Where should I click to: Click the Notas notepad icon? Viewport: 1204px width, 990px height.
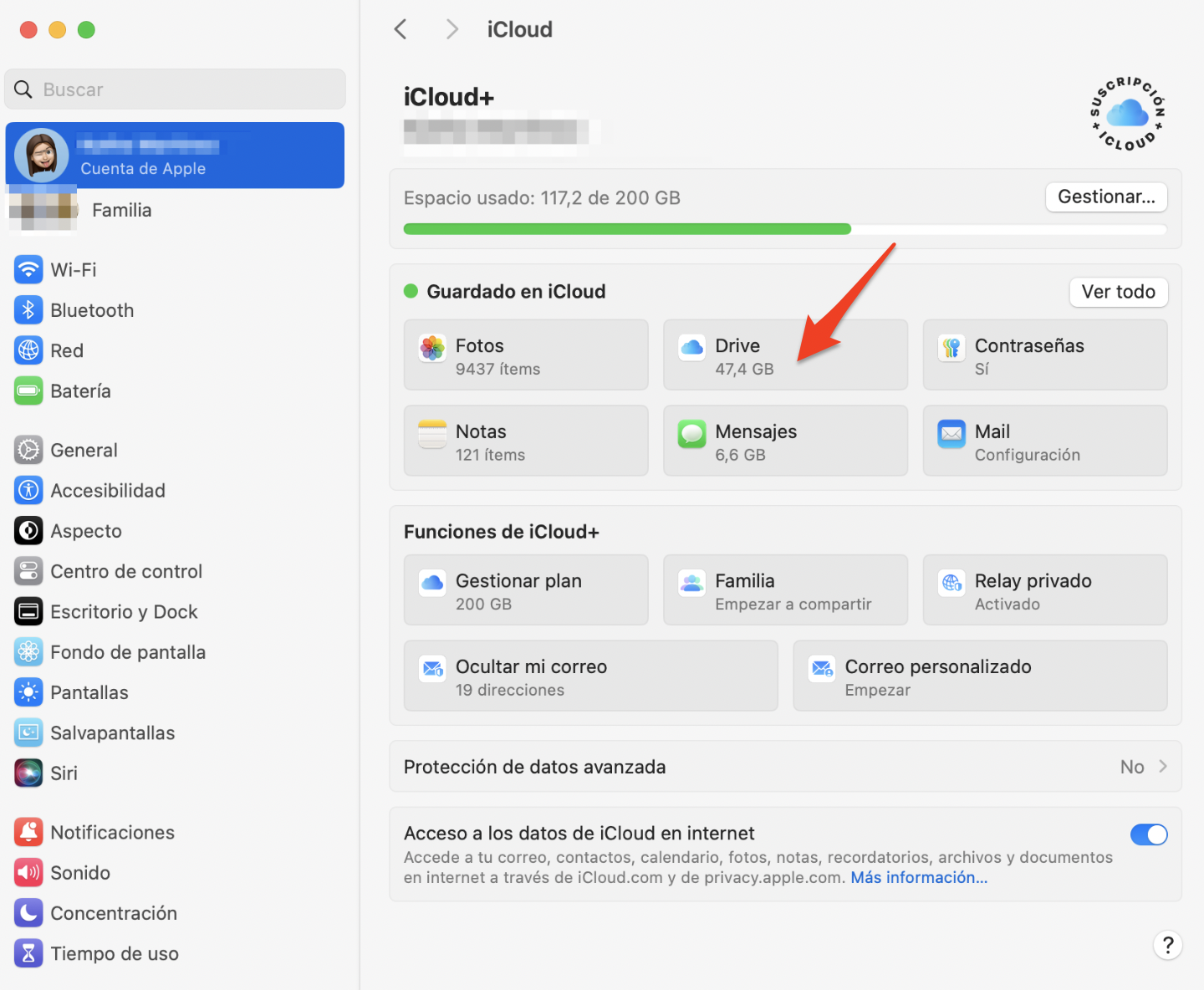(x=432, y=434)
